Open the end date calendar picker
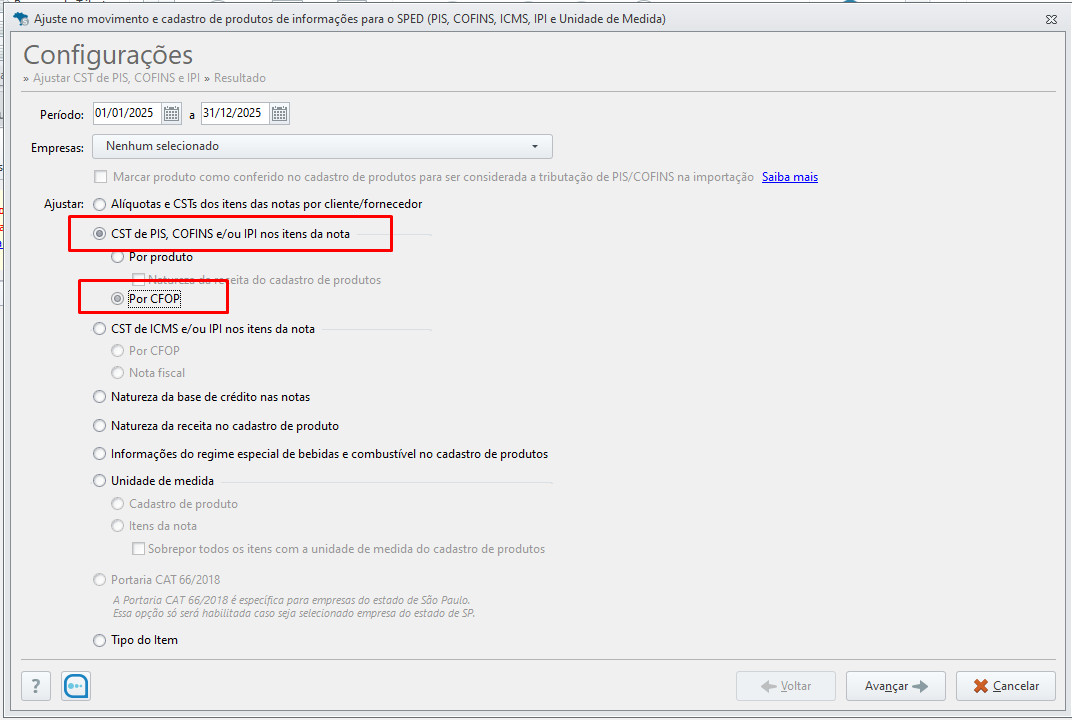 [279, 114]
